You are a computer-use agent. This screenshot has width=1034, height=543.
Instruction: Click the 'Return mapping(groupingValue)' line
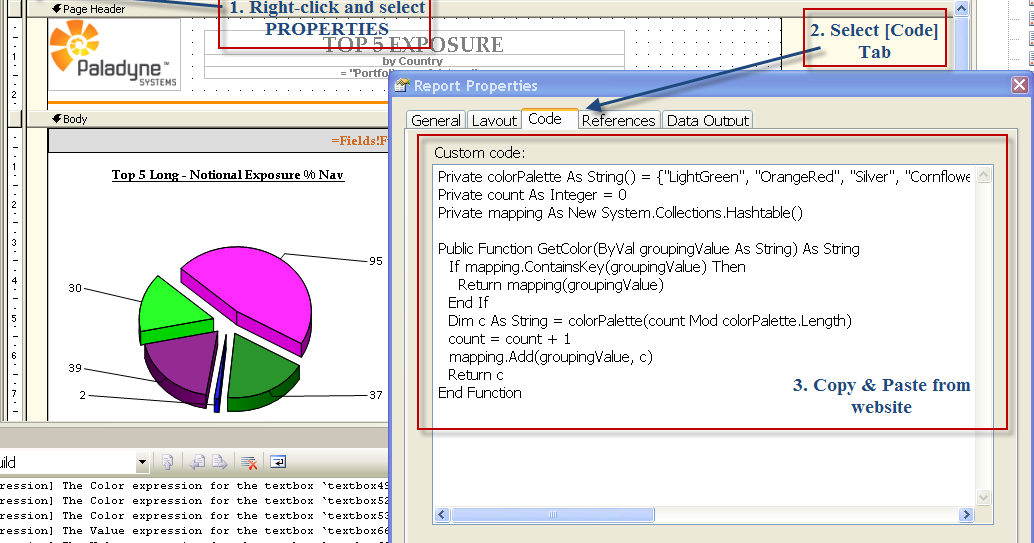561,285
